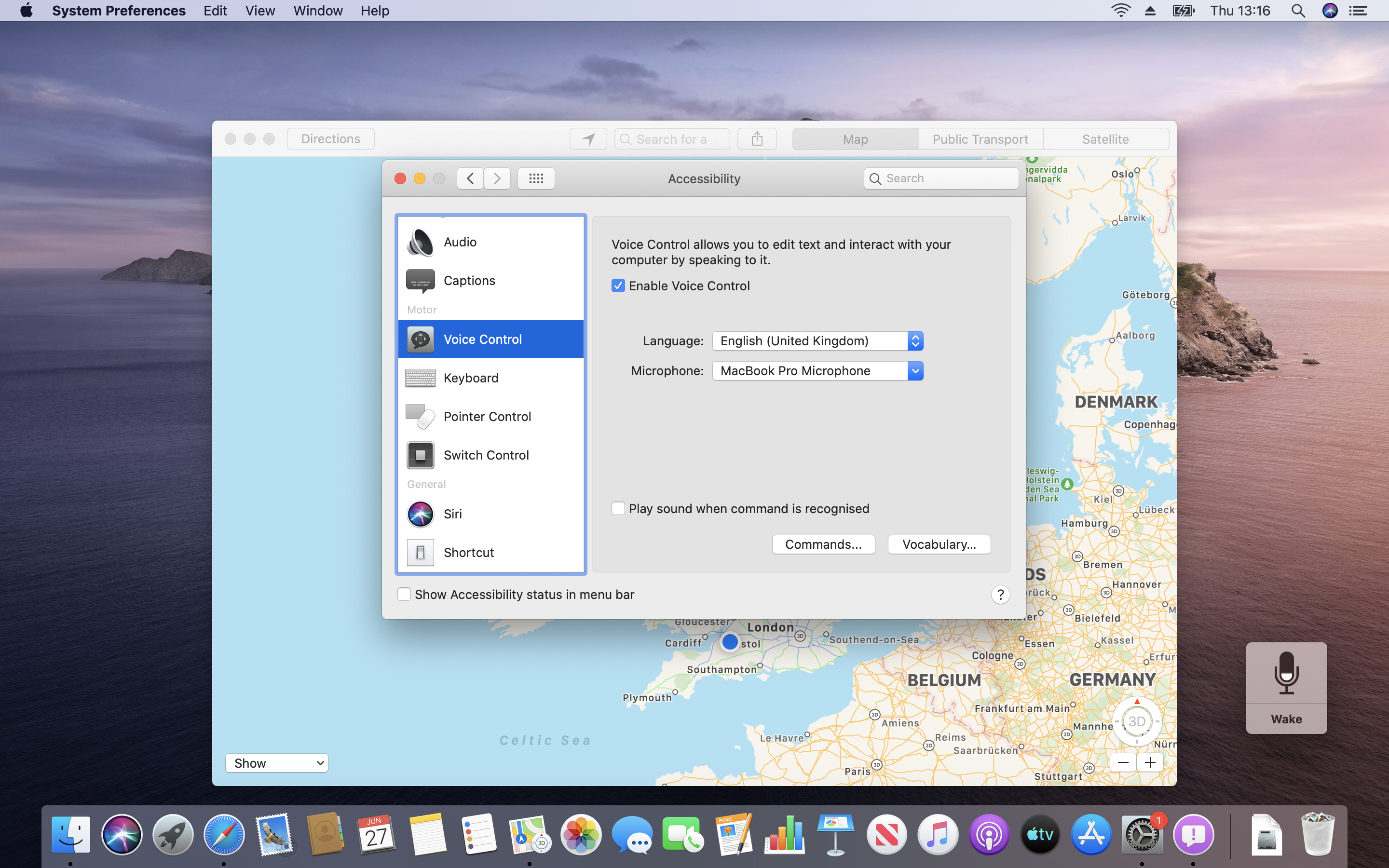The height and width of the screenshot is (868, 1389).
Task: Switch Maps to Satellite view
Action: point(1105,139)
